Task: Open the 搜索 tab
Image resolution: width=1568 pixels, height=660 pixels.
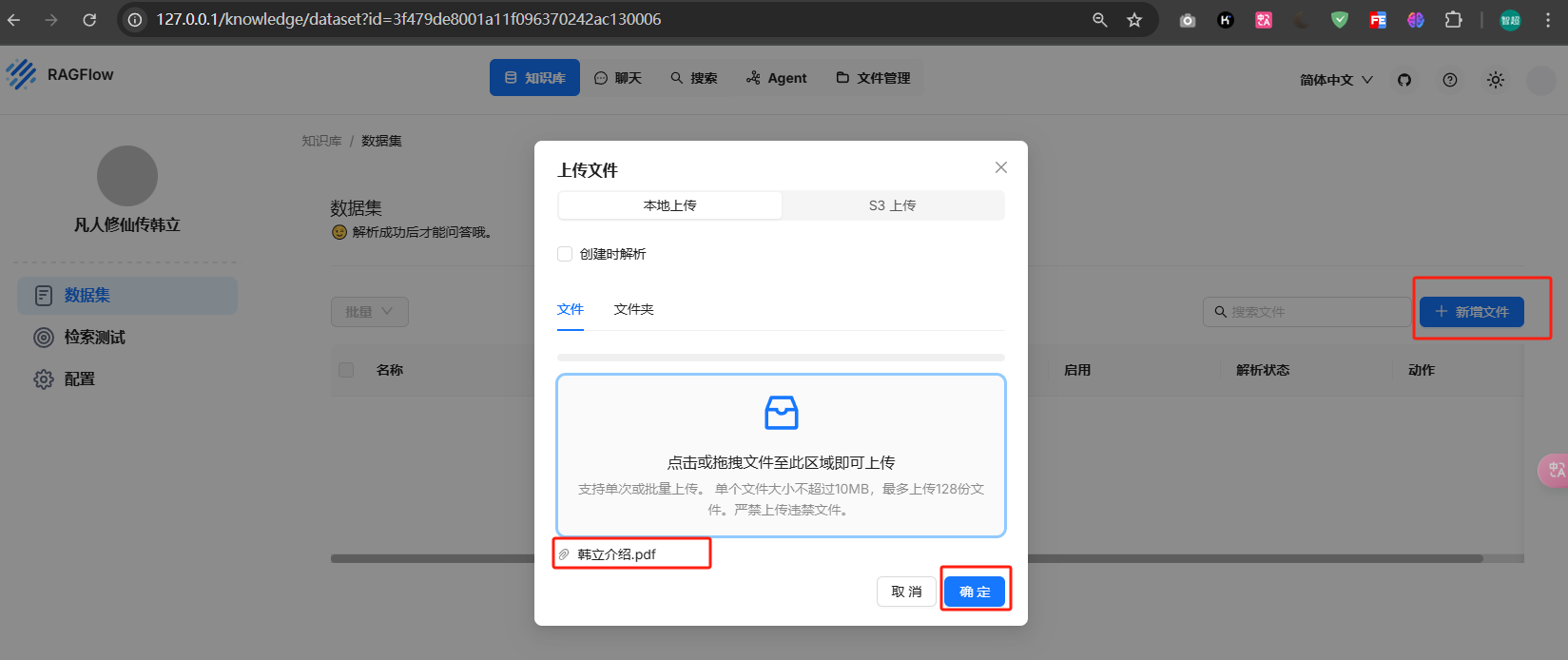Action: tap(694, 78)
